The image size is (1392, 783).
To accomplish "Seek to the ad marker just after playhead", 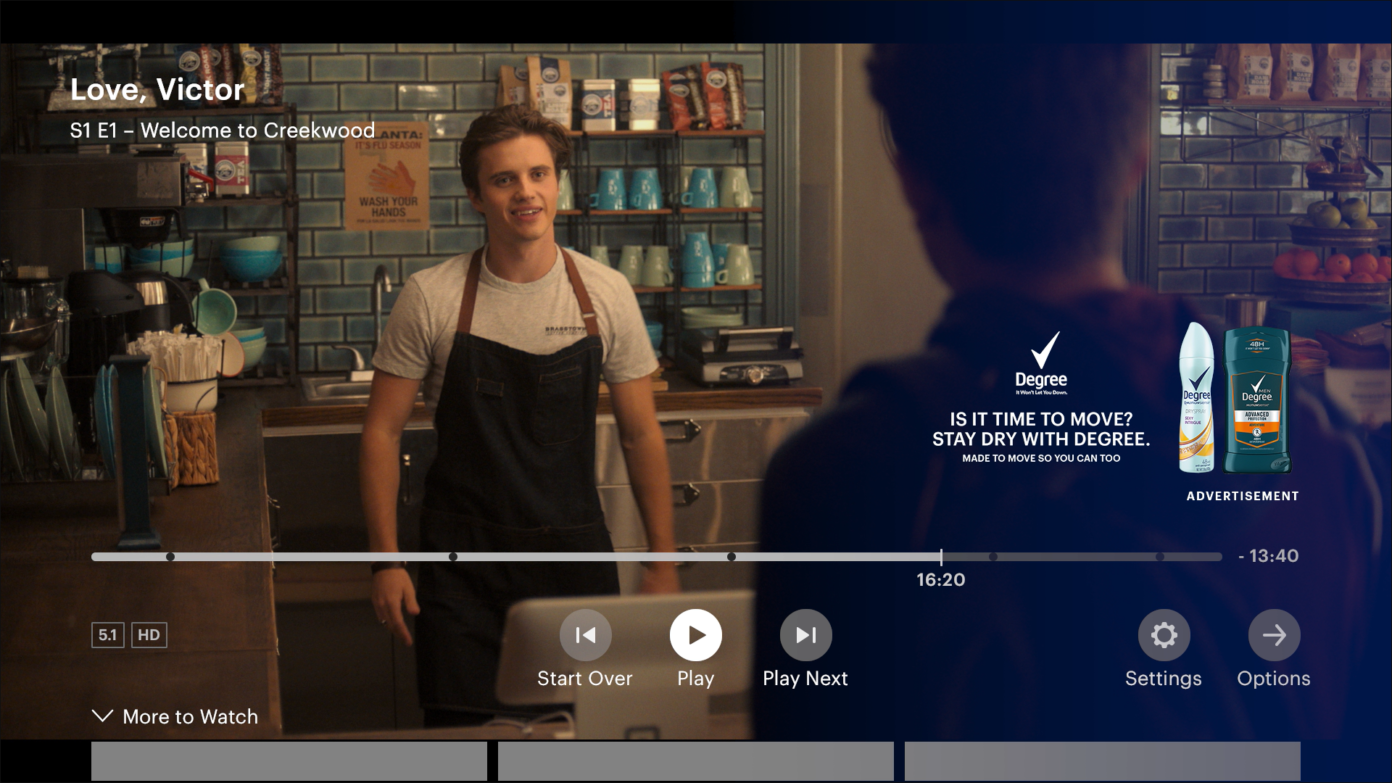I will (993, 557).
